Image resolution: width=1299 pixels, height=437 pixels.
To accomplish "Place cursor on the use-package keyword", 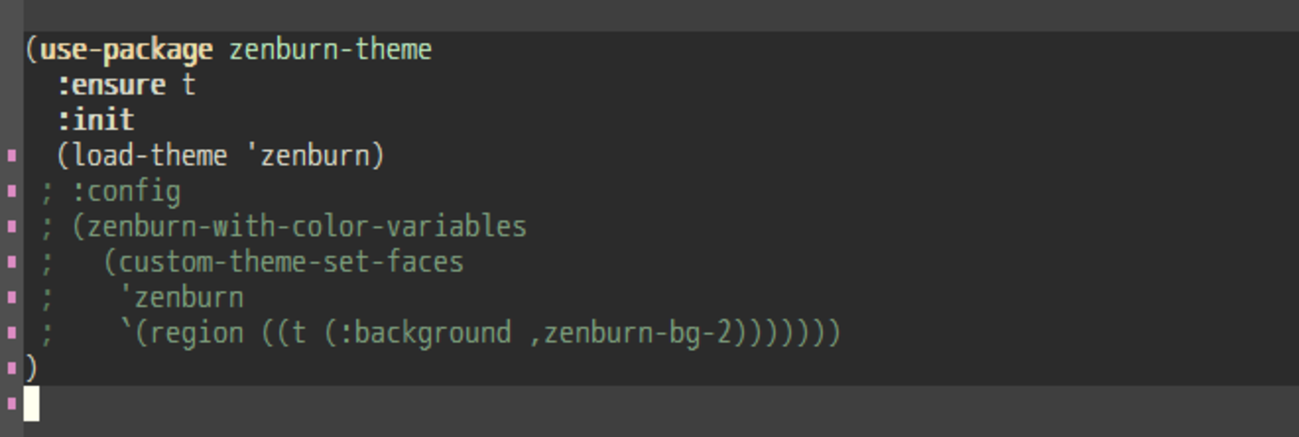I will click(126, 50).
